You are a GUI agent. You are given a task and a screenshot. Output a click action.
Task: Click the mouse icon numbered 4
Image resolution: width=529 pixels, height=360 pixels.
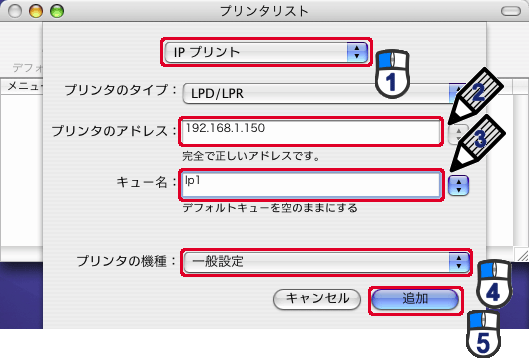click(495, 284)
